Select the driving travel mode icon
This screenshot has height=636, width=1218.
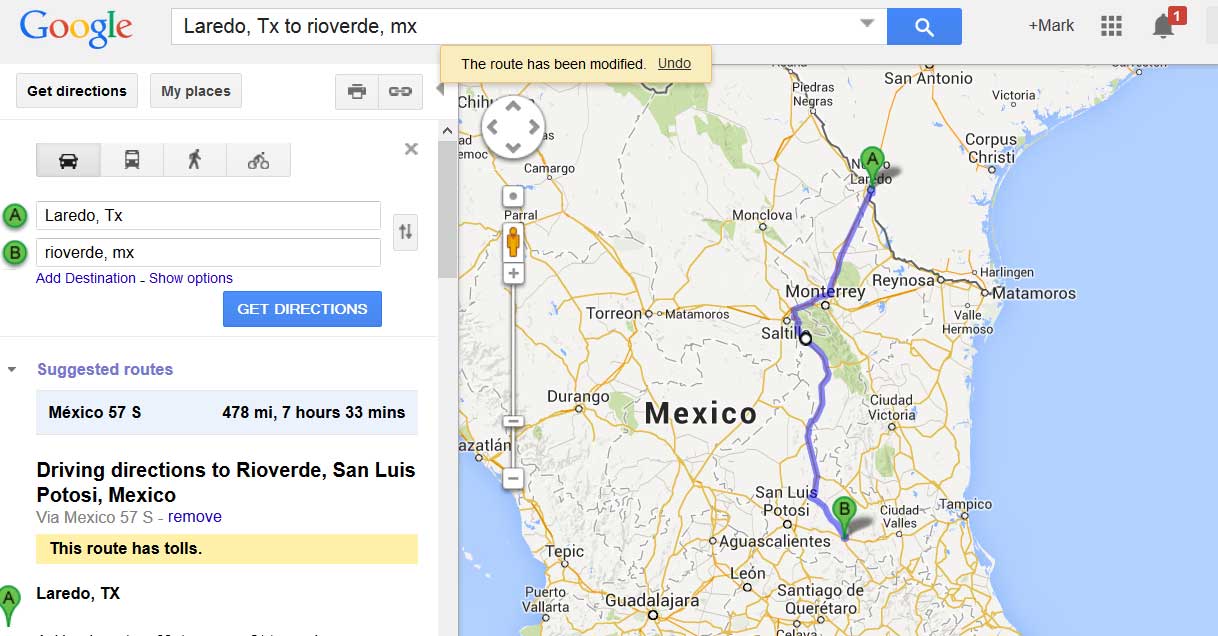tap(68, 160)
